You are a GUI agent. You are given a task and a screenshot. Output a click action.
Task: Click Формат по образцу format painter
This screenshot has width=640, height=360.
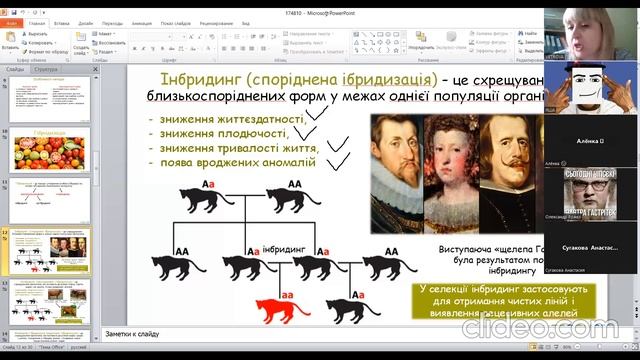point(45,52)
